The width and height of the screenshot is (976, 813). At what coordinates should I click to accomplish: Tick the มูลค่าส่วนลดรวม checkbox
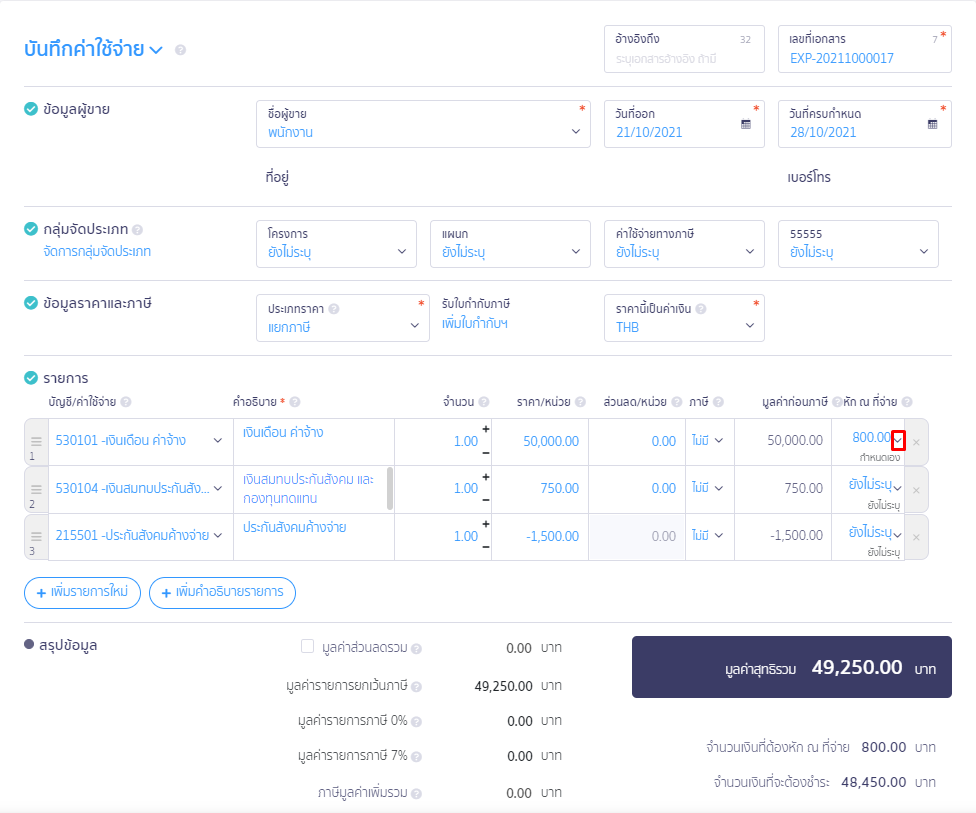pyautogui.click(x=307, y=646)
